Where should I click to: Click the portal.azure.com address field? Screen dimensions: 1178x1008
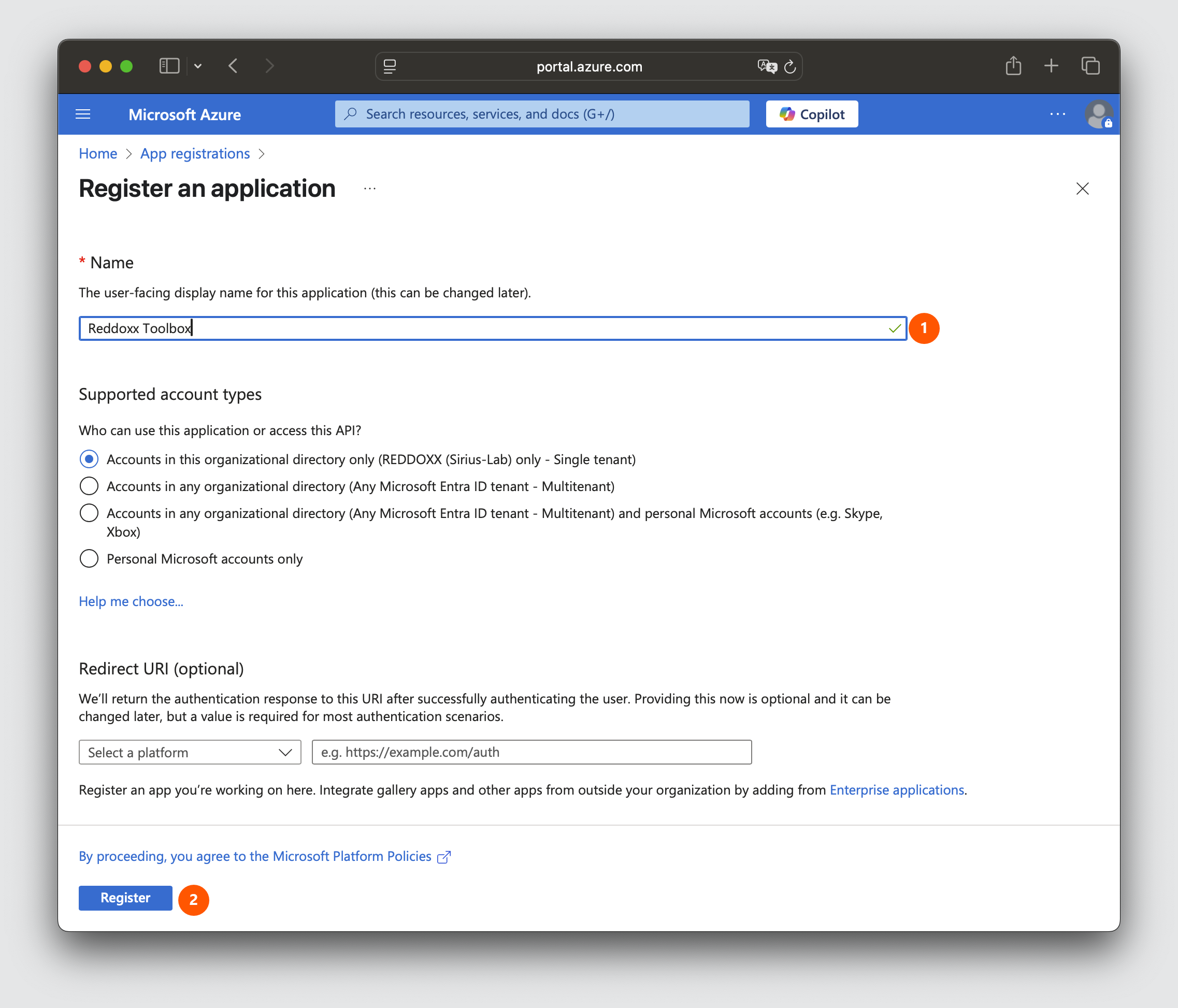point(589,66)
